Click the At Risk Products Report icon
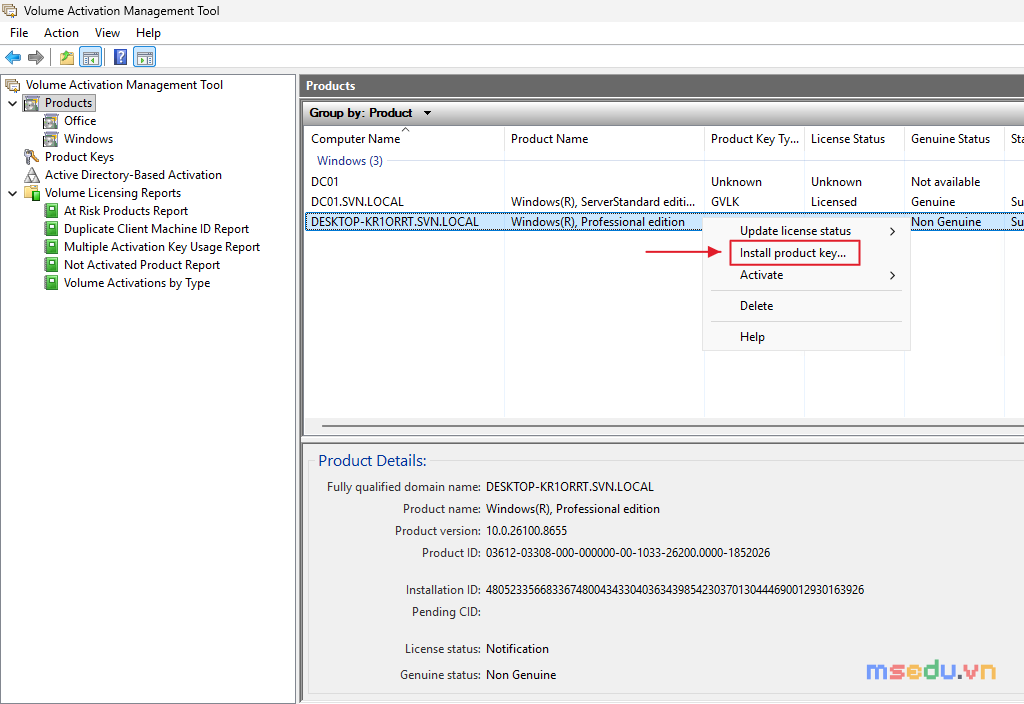 51,211
